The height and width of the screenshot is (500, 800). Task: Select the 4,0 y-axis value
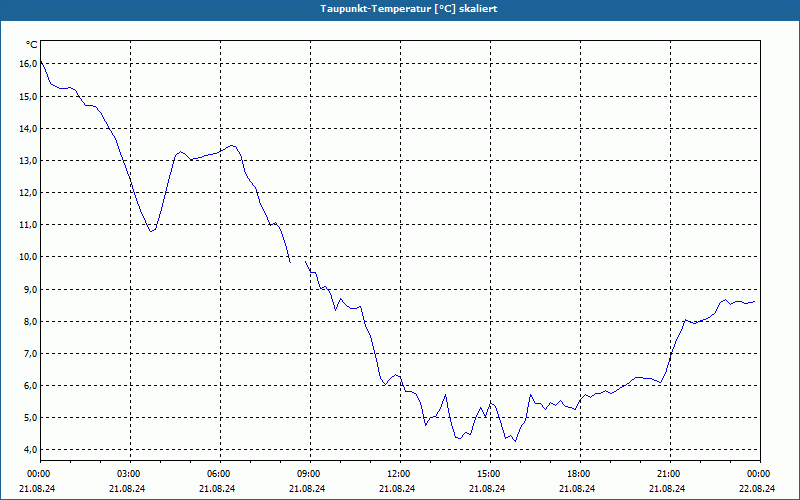coord(30,449)
